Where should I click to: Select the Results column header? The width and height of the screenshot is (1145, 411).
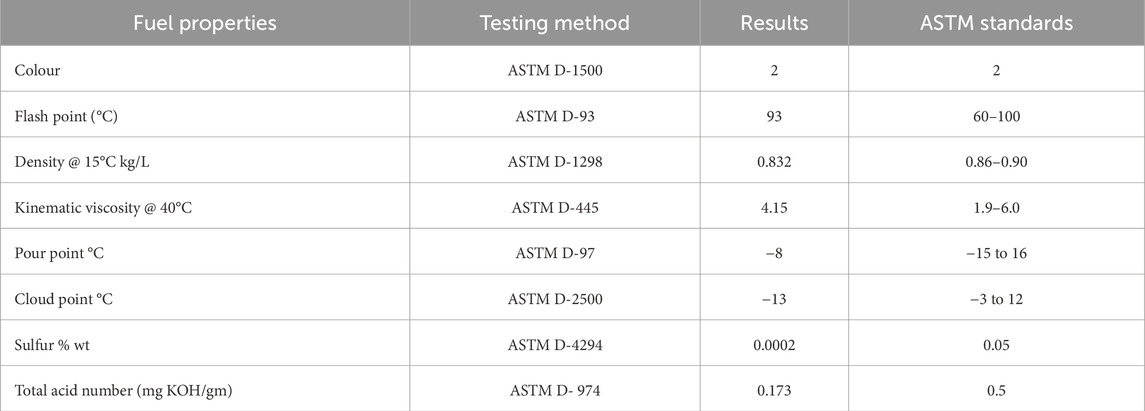click(x=773, y=24)
